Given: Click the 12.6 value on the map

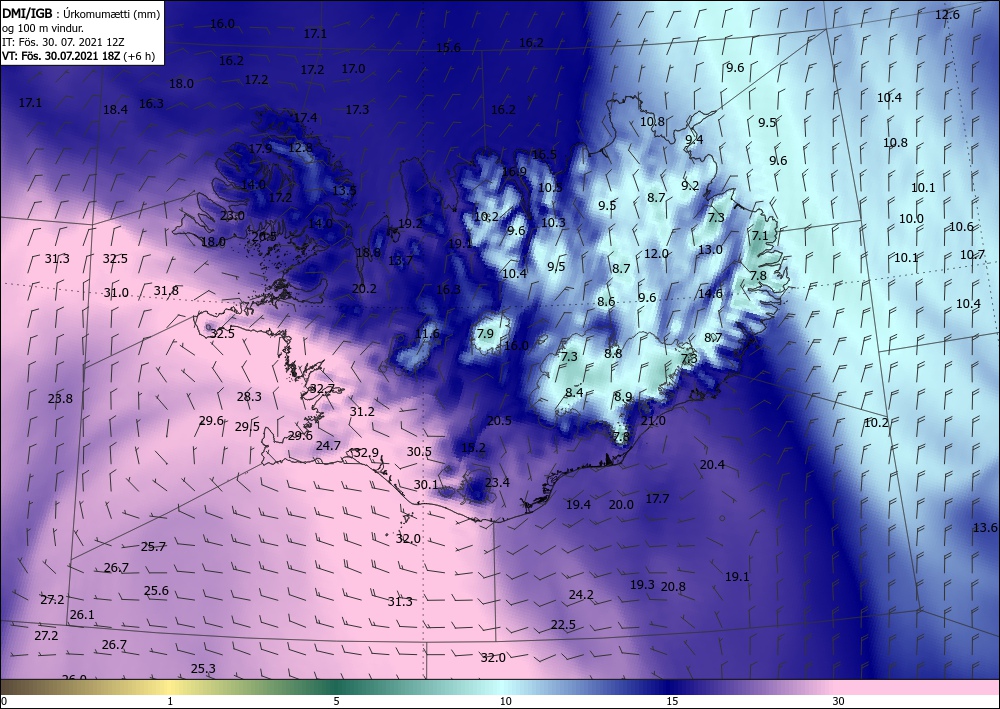Looking at the screenshot, I should 947,15.
